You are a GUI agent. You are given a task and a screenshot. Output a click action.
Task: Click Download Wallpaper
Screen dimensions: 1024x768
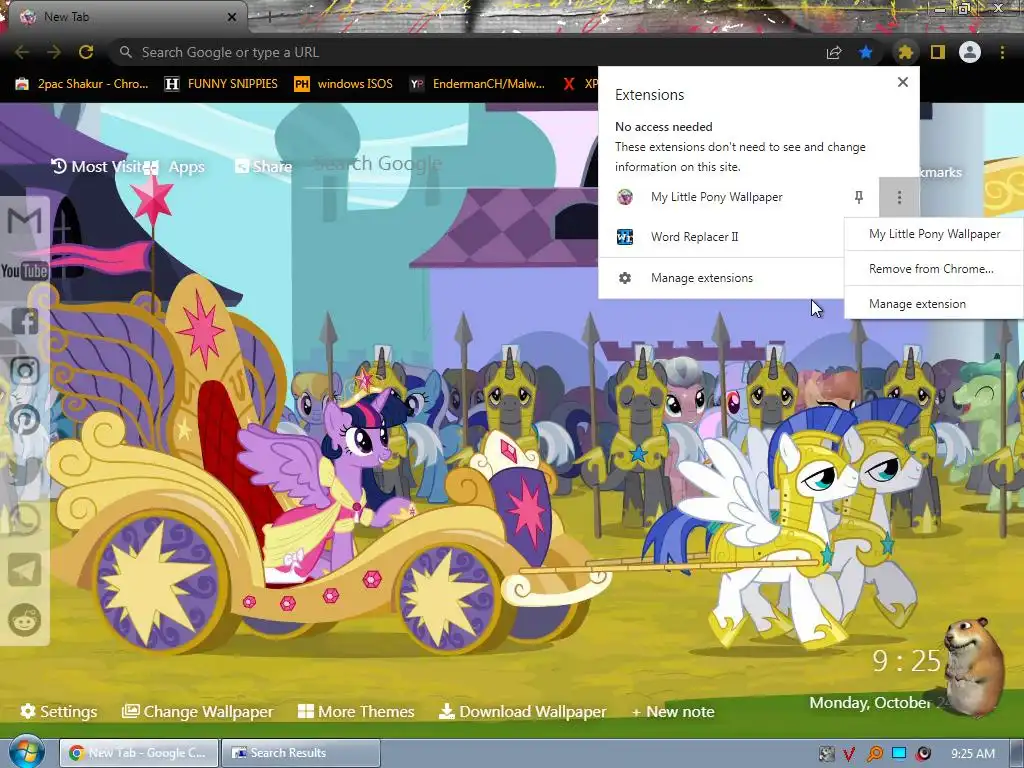522,711
